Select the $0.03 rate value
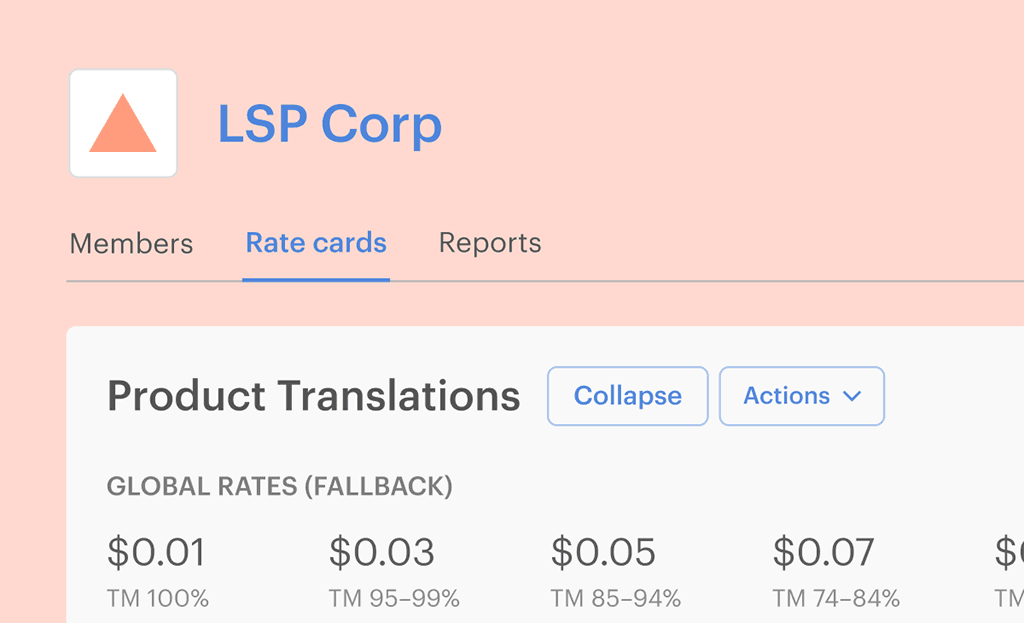 coord(382,552)
